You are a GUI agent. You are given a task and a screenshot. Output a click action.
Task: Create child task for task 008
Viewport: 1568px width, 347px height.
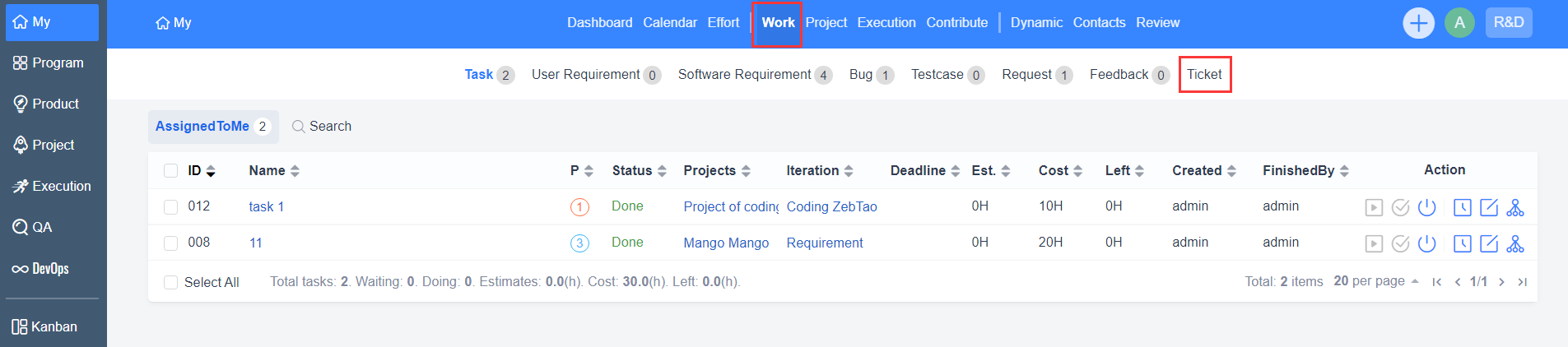tap(1515, 243)
